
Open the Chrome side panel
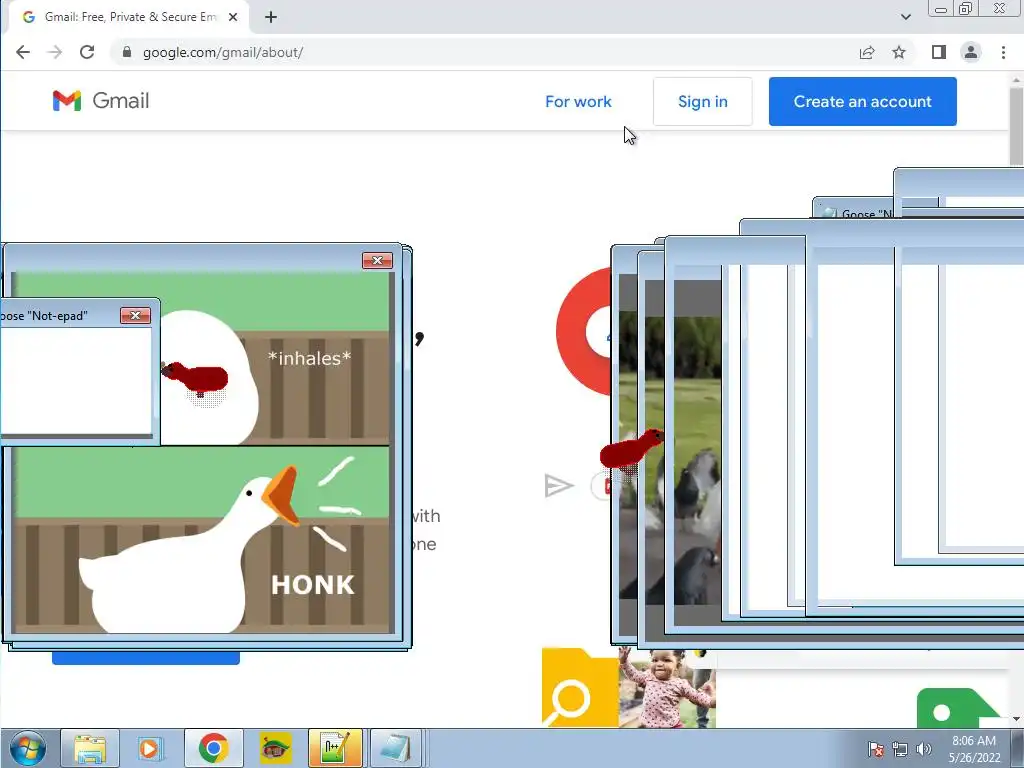938,52
